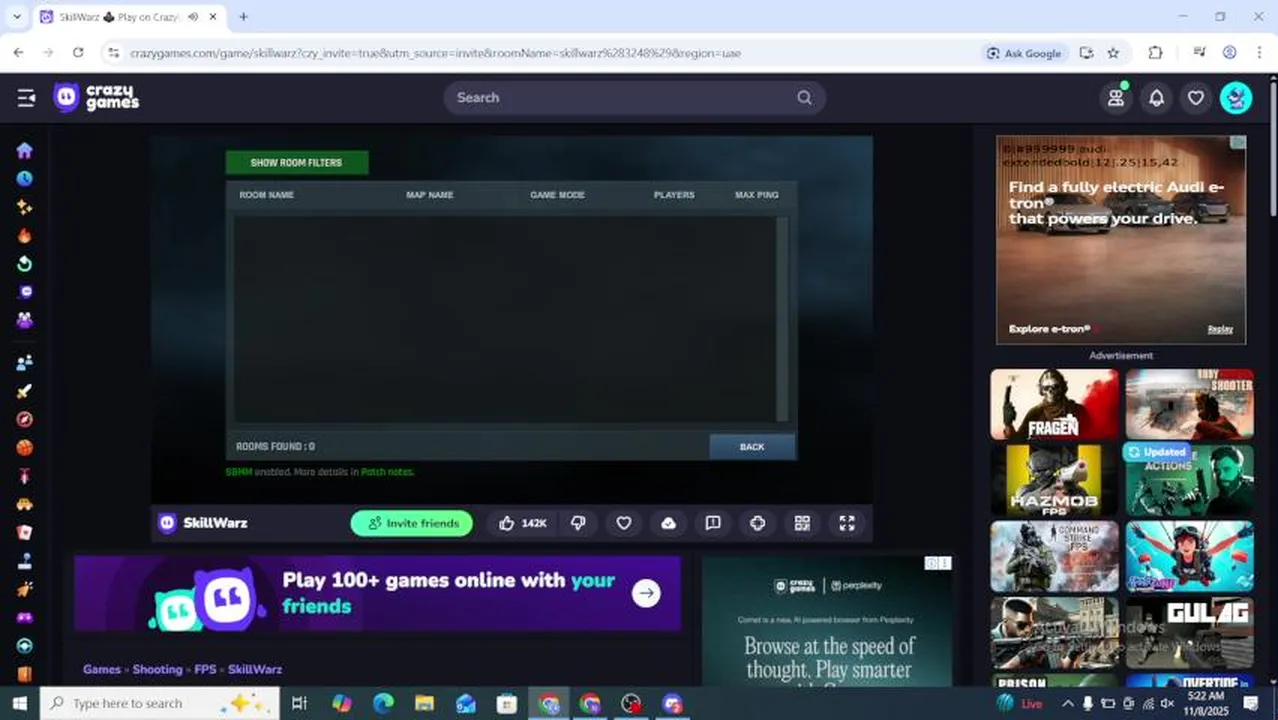Open New games sparkle icon in sidebar
This screenshot has width=1278, height=720.
(25, 207)
